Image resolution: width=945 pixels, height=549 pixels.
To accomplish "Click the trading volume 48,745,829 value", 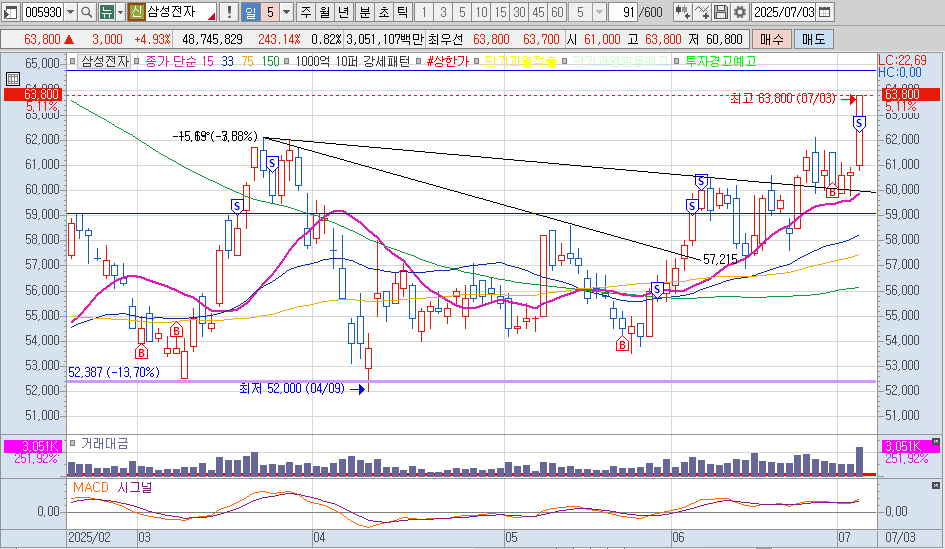I will [x=212, y=39].
